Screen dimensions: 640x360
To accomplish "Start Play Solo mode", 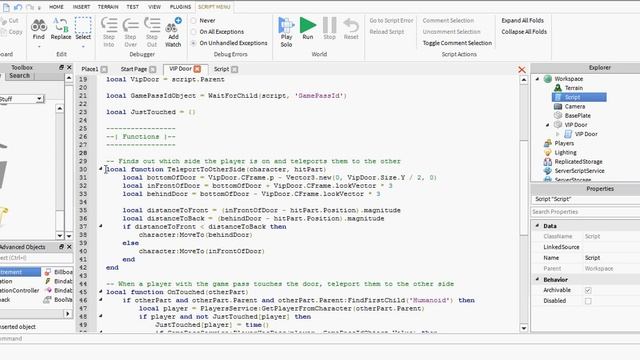I will 286,33.
